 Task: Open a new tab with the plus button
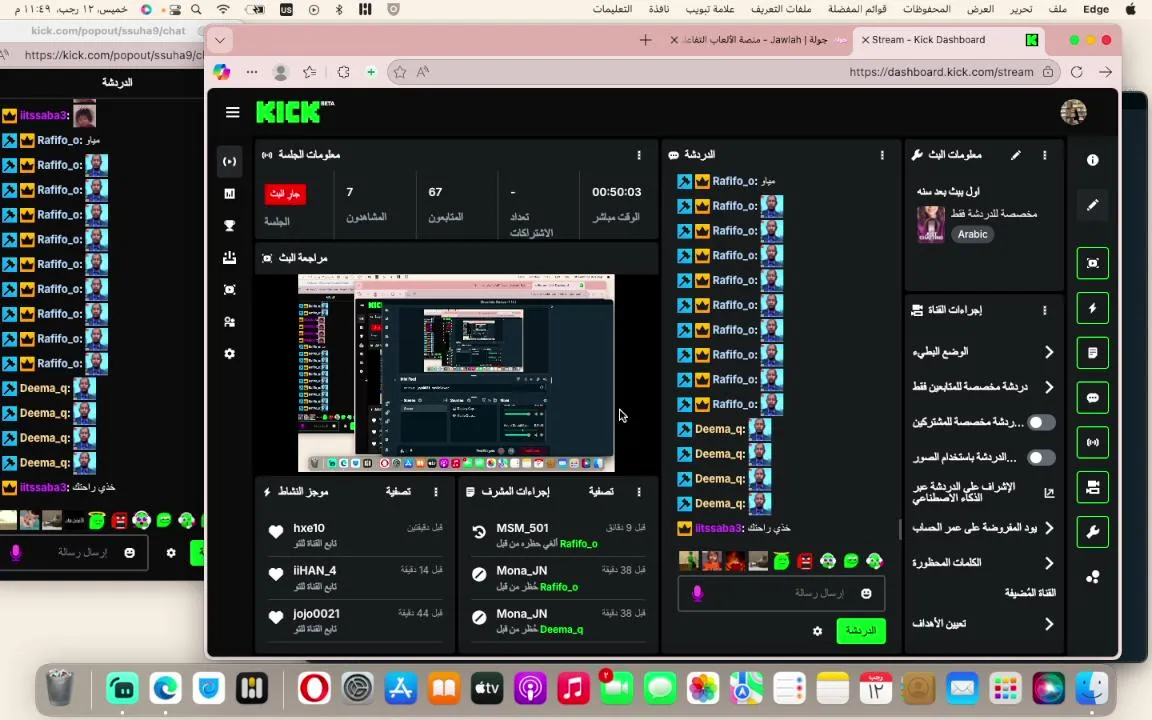(645, 40)
